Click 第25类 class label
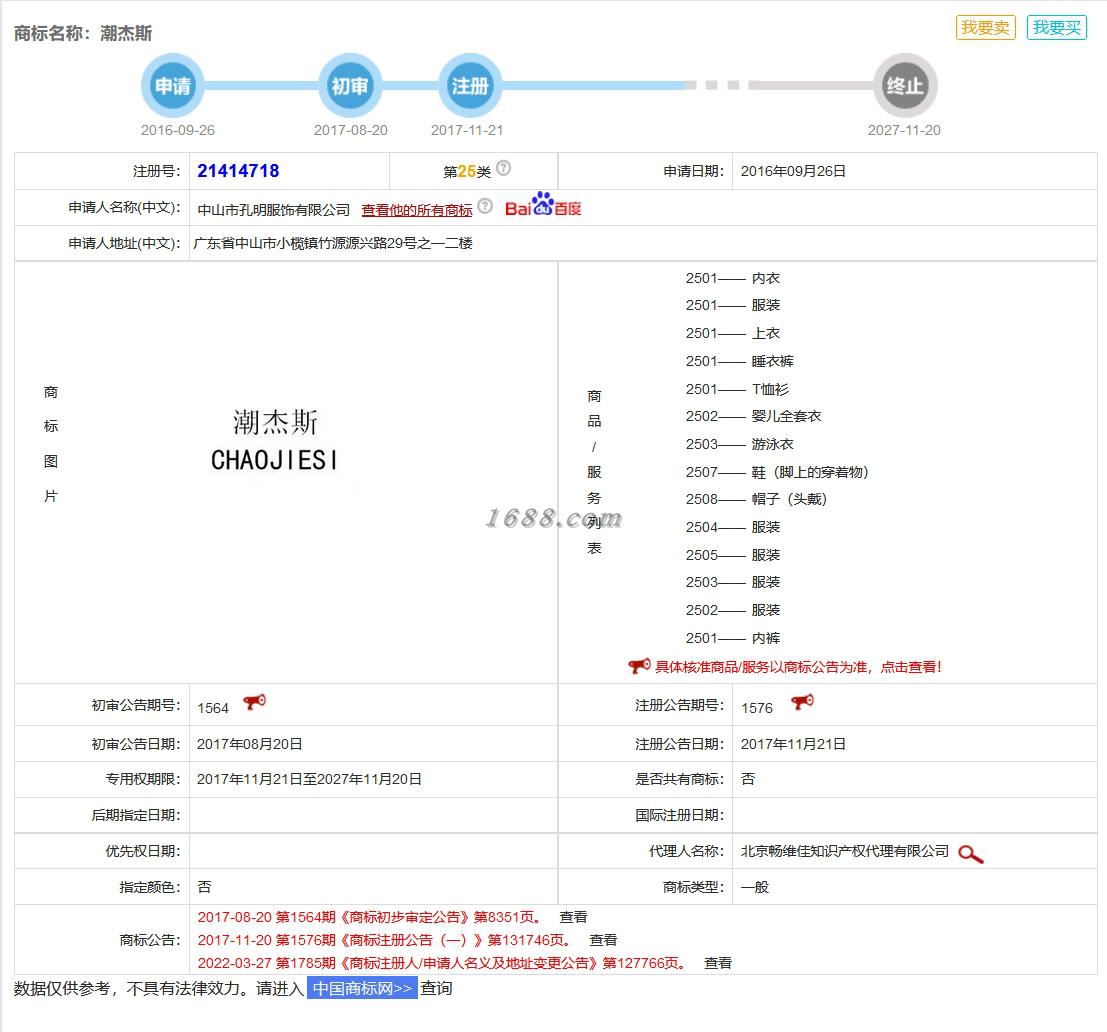The height and width of the screenshot is (1032, 1107). point(467,172)
